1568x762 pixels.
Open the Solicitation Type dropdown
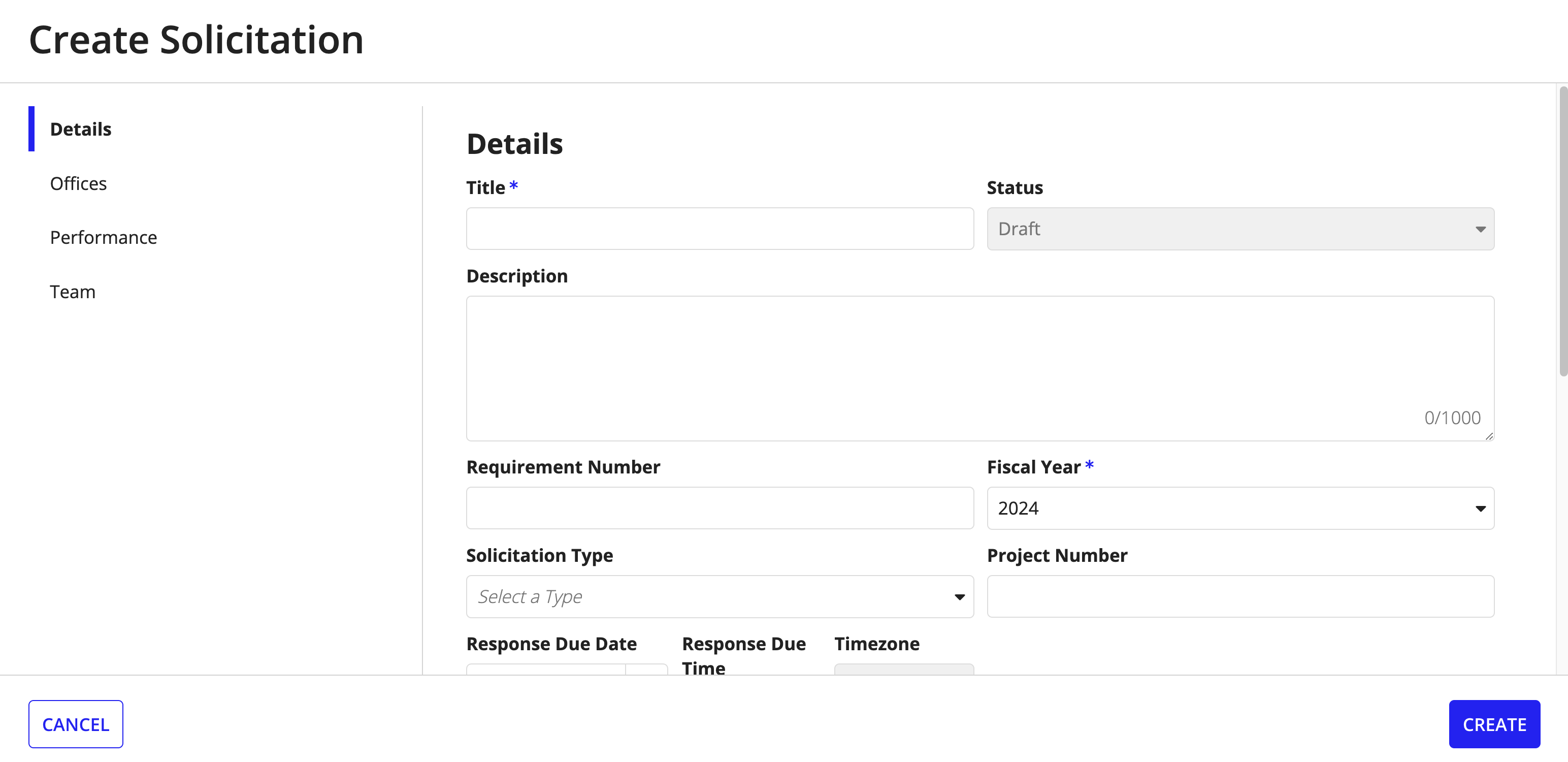coord(720,596)
